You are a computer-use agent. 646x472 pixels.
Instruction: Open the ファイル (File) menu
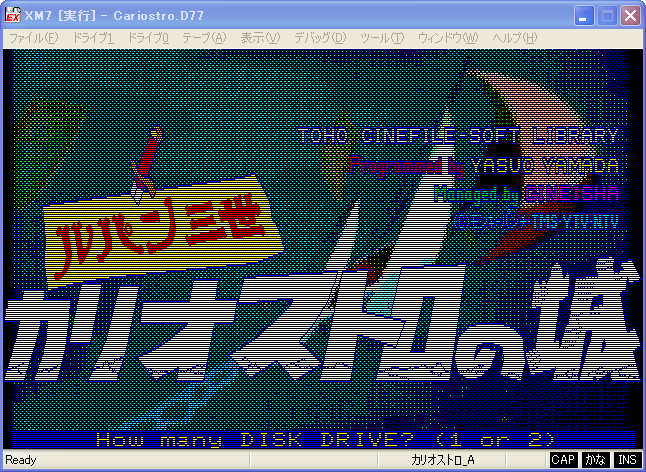[33, 38]
